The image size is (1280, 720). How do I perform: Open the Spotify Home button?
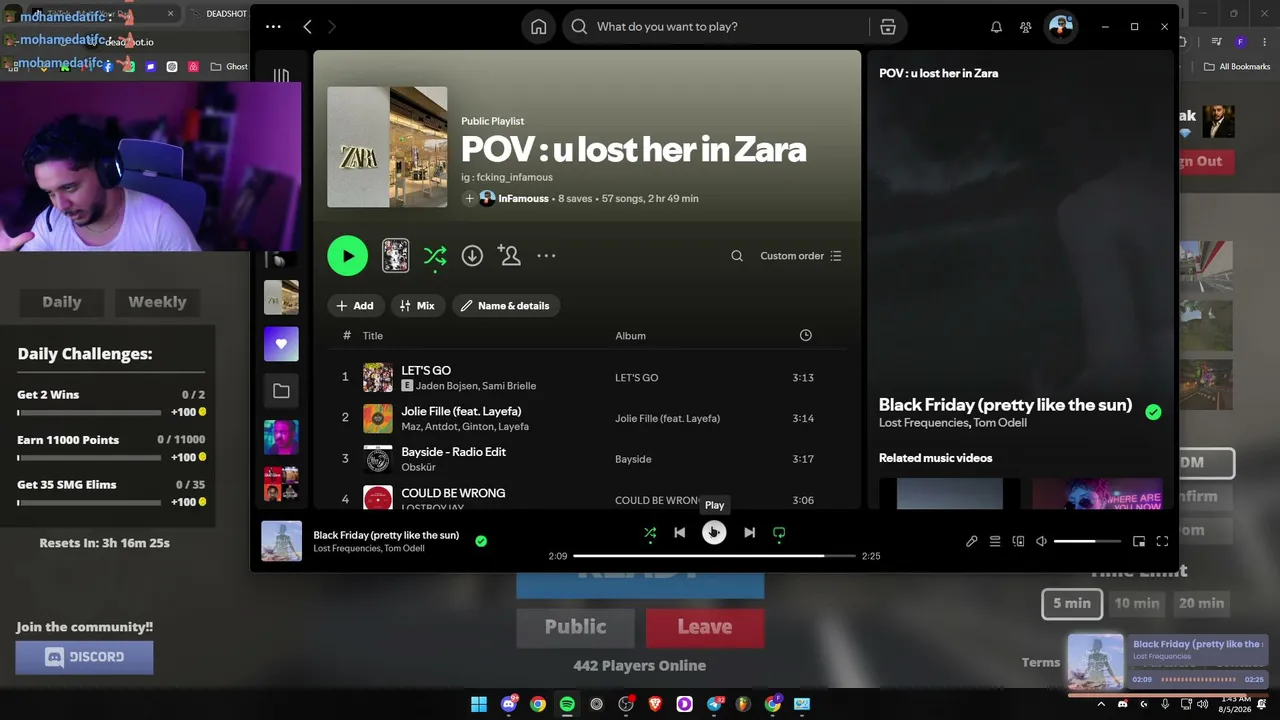click(x=539, y=27)
